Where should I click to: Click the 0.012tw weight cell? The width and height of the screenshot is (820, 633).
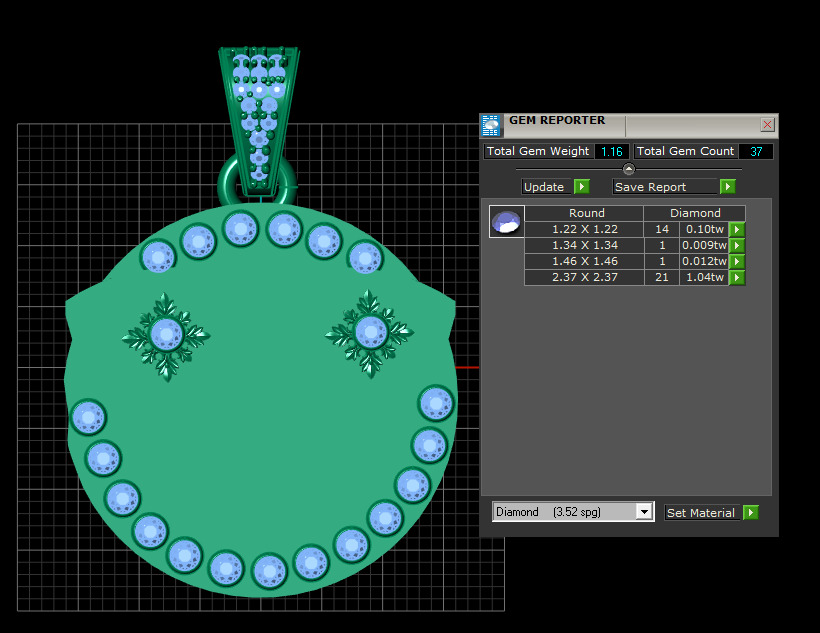click(x=704, y=261)
